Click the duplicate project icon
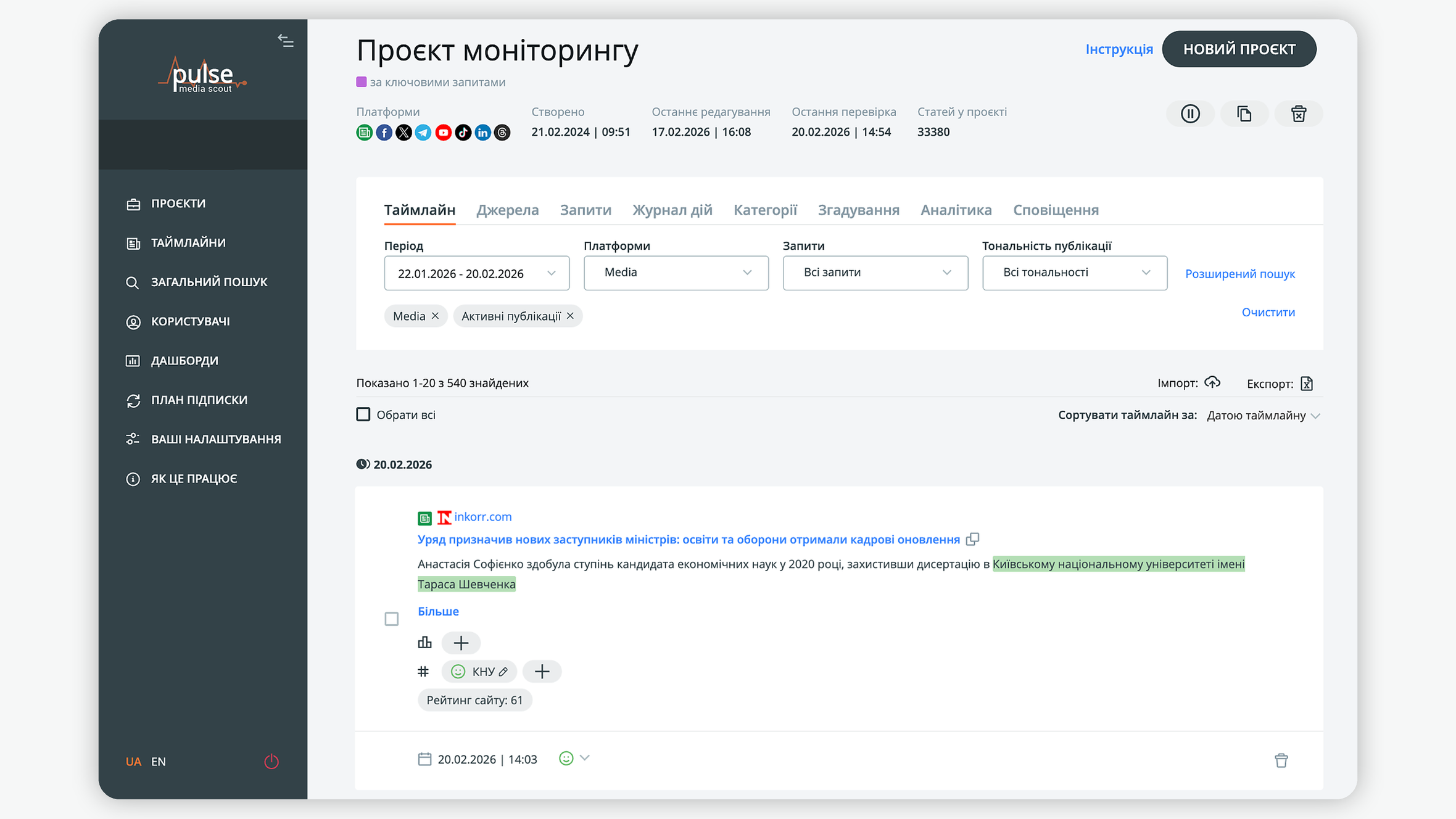1456x819 pixels. (1244, 114)
